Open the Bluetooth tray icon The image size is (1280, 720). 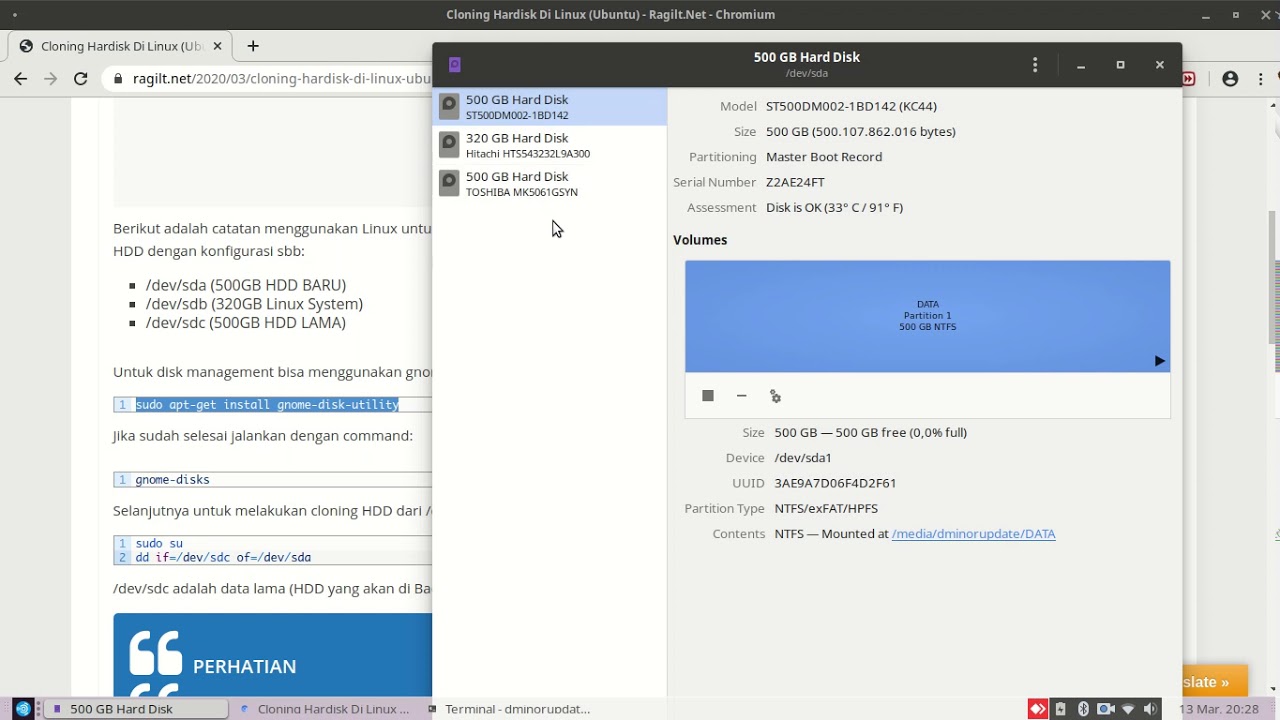[x=1083, y=709]
